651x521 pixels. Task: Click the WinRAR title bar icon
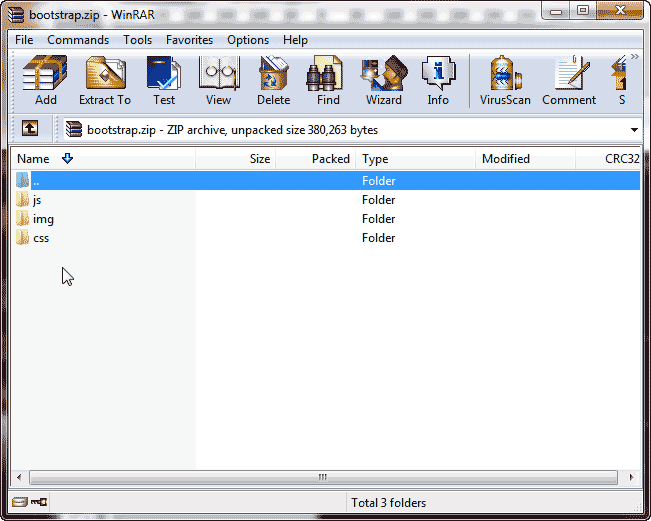(17, 15)
